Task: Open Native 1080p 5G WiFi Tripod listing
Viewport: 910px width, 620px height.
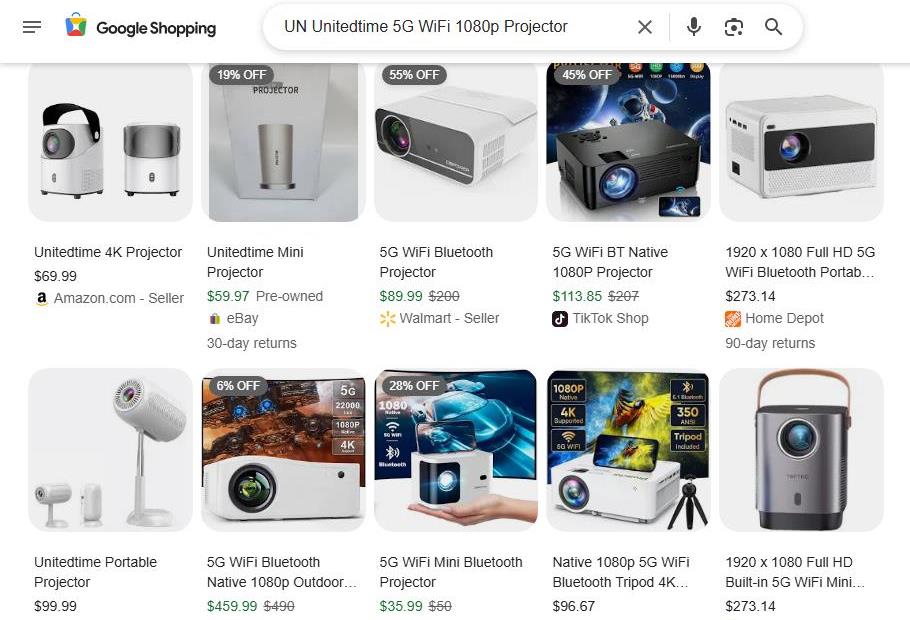Action: 621,572
